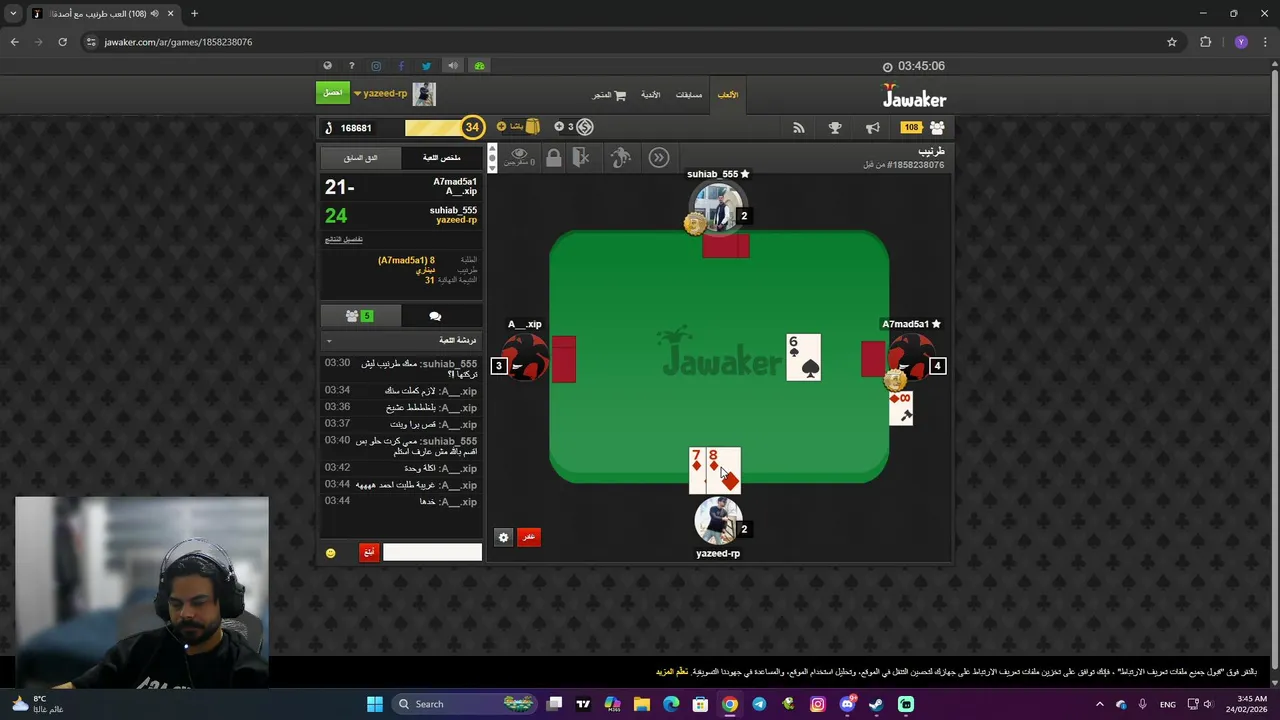Open A__.xip player avatar
Image resolution: width=1280 pixels, height=720 pixels.
pos(524,358)
